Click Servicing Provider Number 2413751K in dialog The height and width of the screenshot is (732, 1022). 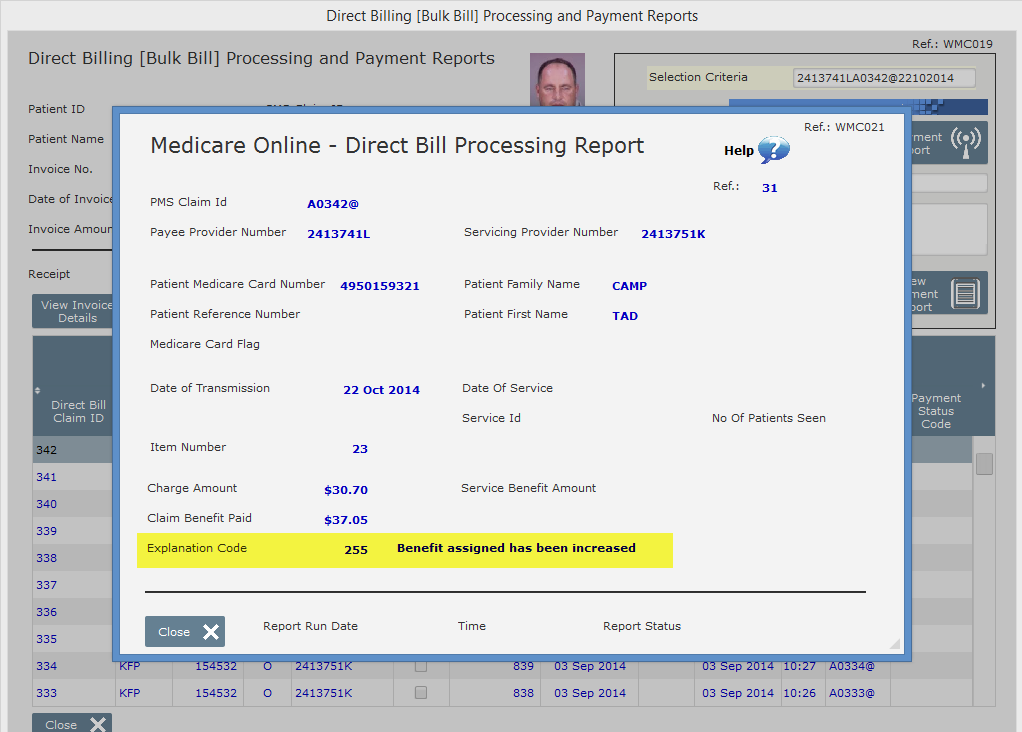[673, 234]
